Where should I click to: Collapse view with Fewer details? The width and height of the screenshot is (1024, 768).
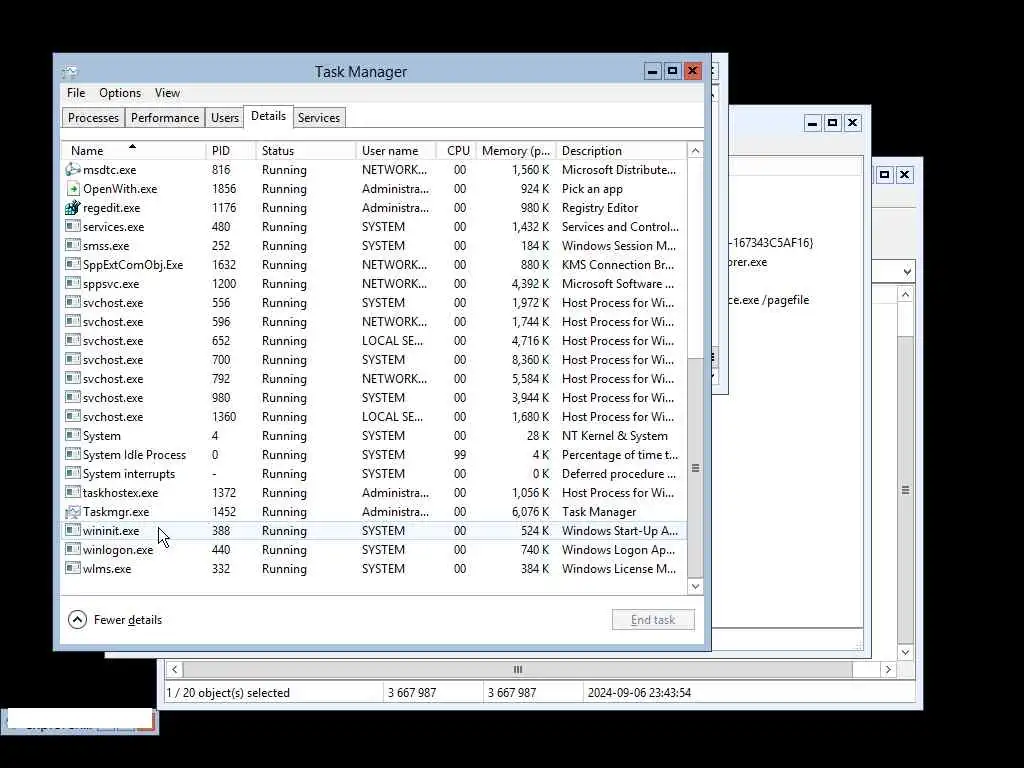(115, 619)
